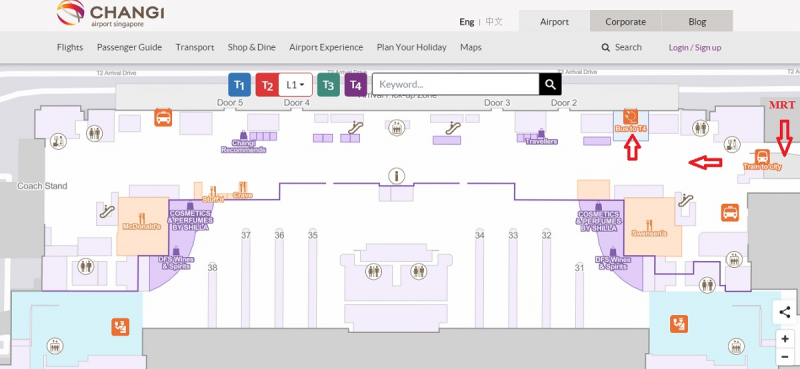800x369 pixels.
Task: Select the Swensen's dining icon
Action: [x=649, y=225]
